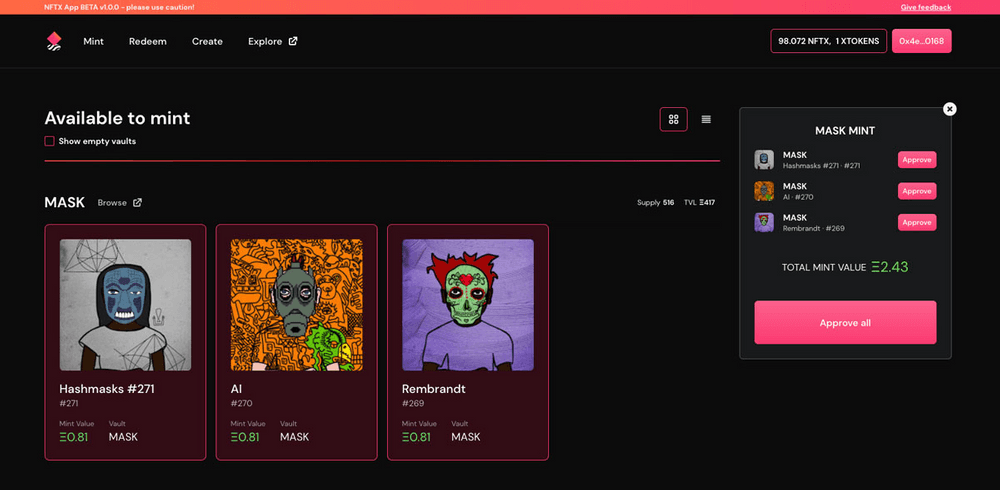Viewport: 1000px width, 490px height.
Task: Open the Mint page
Action: coord(93,41)
